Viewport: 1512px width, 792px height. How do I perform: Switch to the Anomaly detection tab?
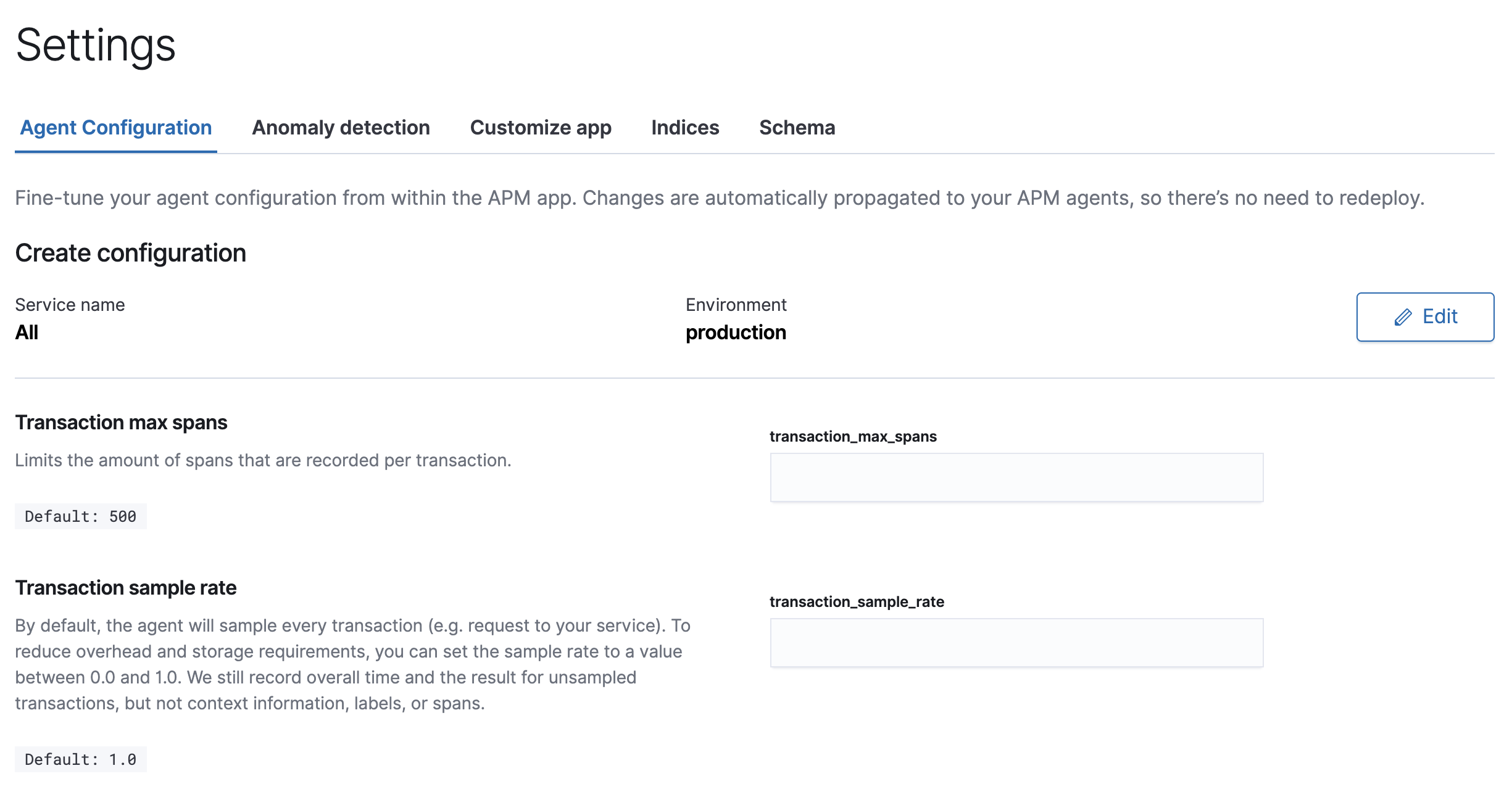[341, 128]
